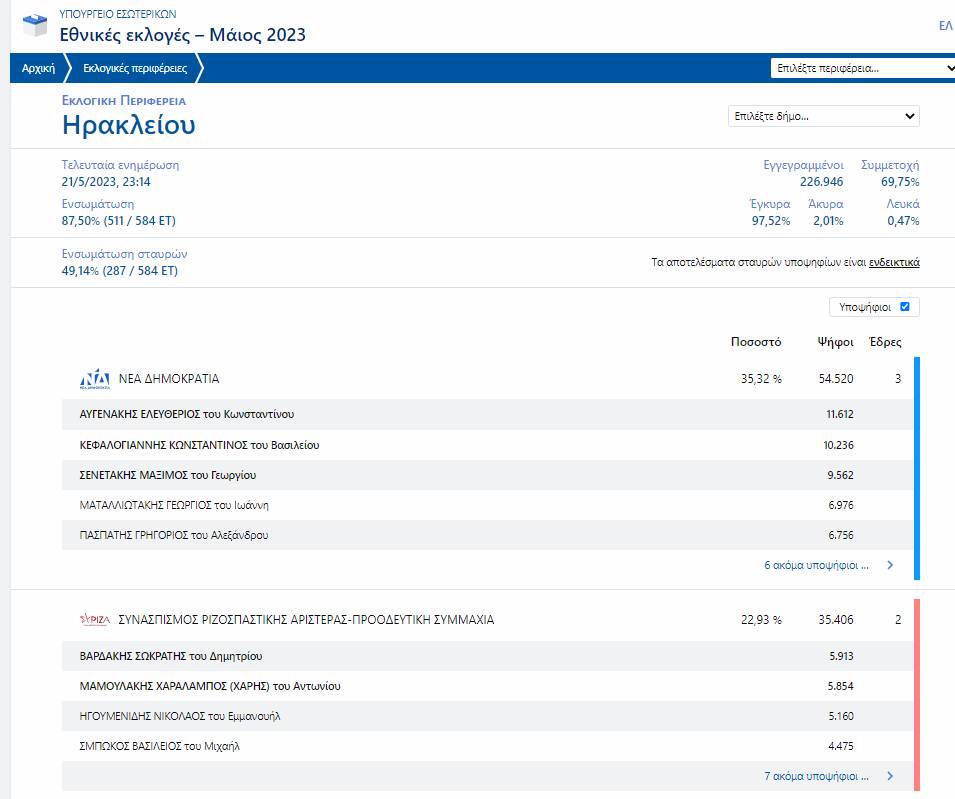This screenshot has height=799, width=955.
Task: Switch language via ΕΛ link
Action: (946, 26)
